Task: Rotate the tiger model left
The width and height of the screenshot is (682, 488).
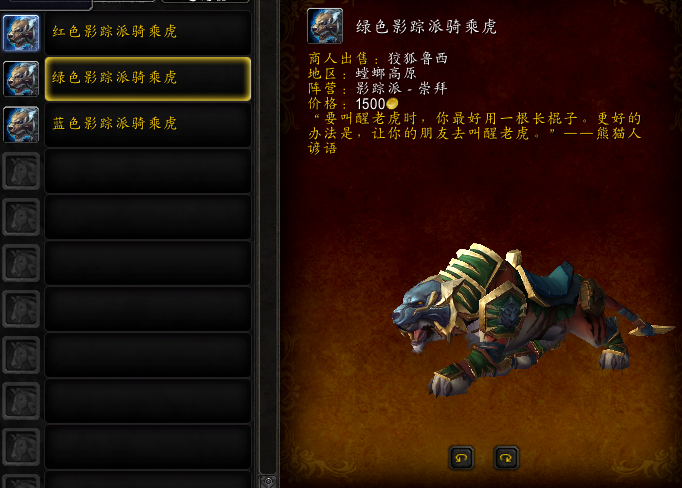Action: tap(461, 458)
